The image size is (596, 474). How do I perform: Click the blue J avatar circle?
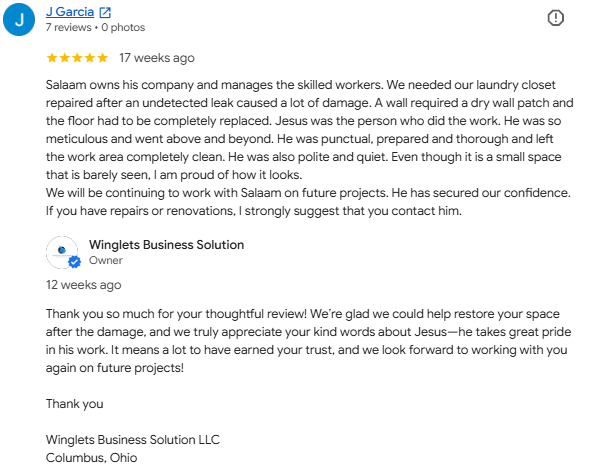tap(19, 19)
